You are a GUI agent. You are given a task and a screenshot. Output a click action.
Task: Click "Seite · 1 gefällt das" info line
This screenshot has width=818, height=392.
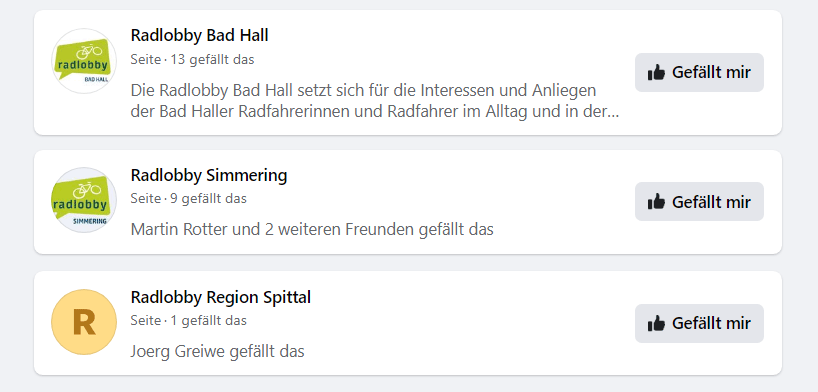click(x=188, y=320)
